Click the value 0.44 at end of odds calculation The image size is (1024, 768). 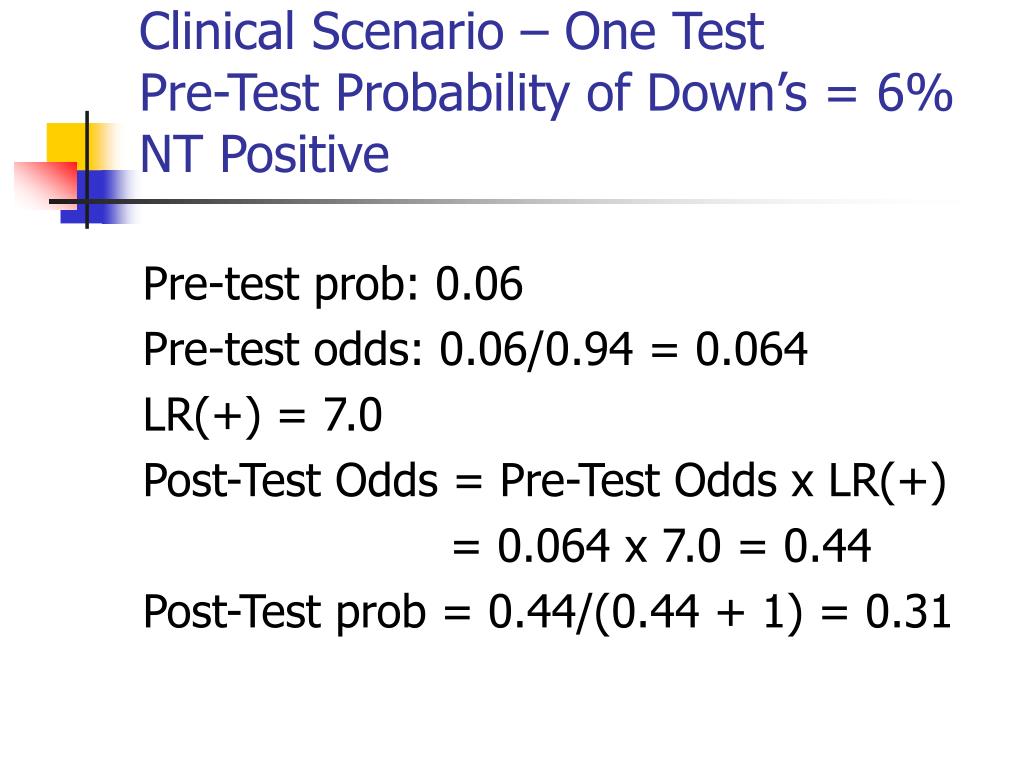827,546
